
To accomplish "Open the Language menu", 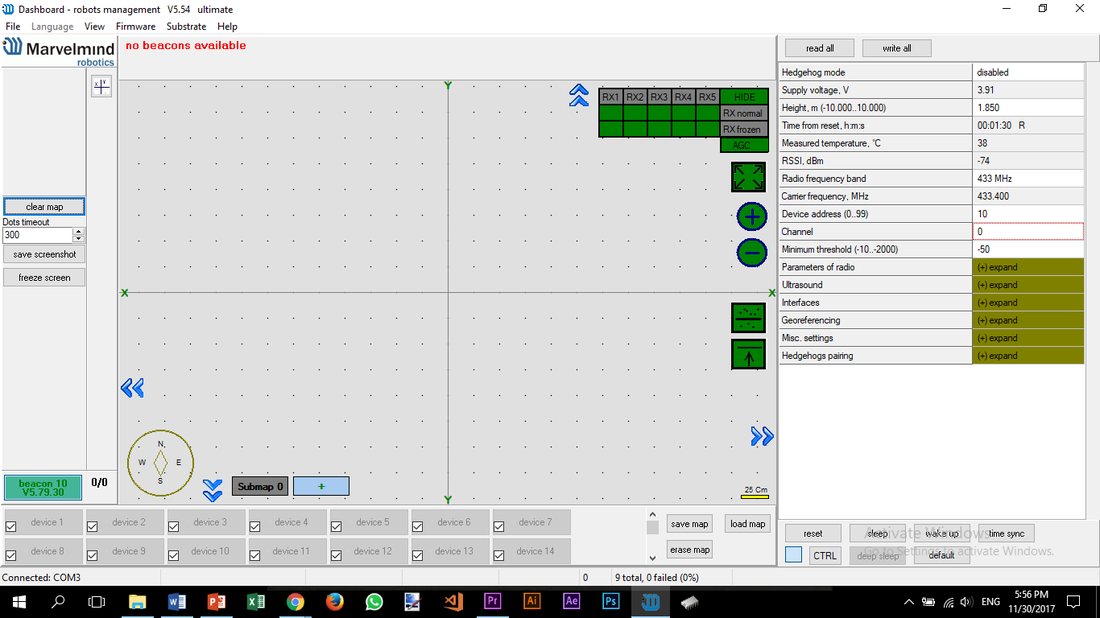I will click(52, 26).
